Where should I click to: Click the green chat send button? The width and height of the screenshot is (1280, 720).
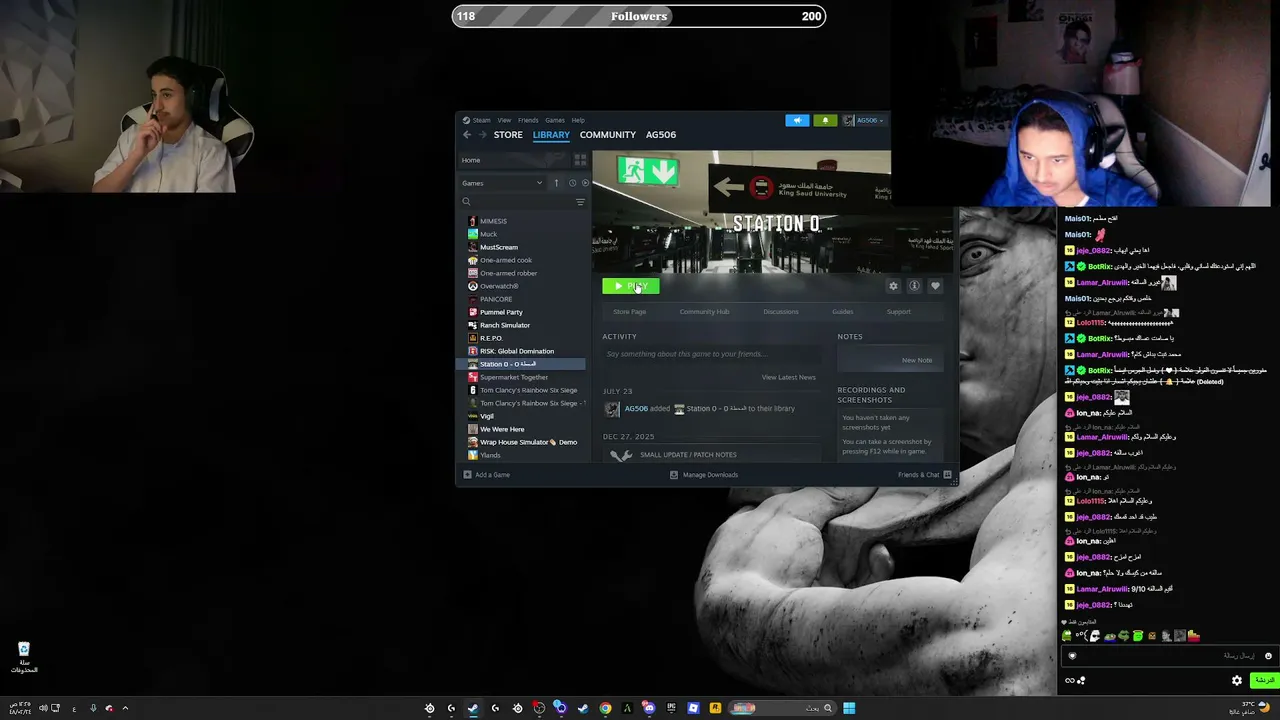click(1264, 680)
